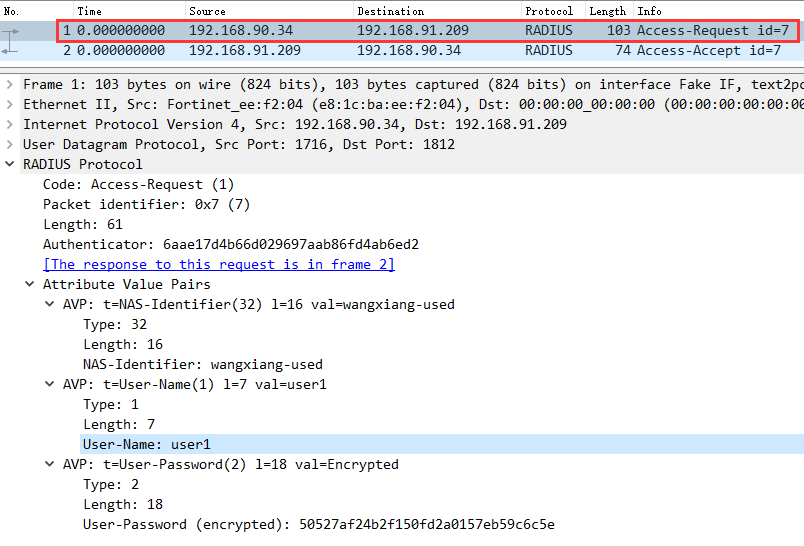The width and height of the screenshot is (804, 546).
Task: Expand the User Datagram Protocol section
Action: 10,144
